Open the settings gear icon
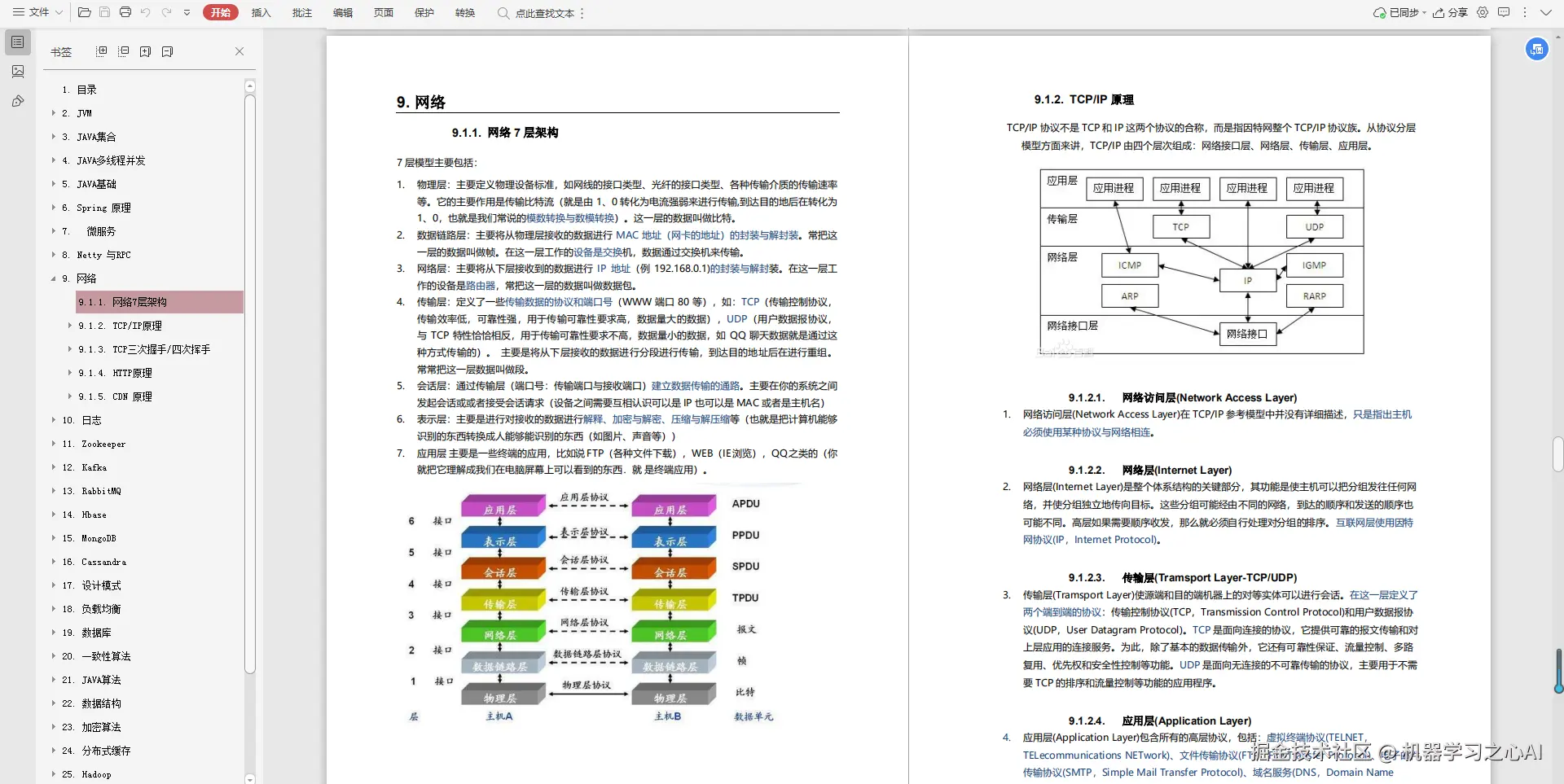 coord(1483,12)
